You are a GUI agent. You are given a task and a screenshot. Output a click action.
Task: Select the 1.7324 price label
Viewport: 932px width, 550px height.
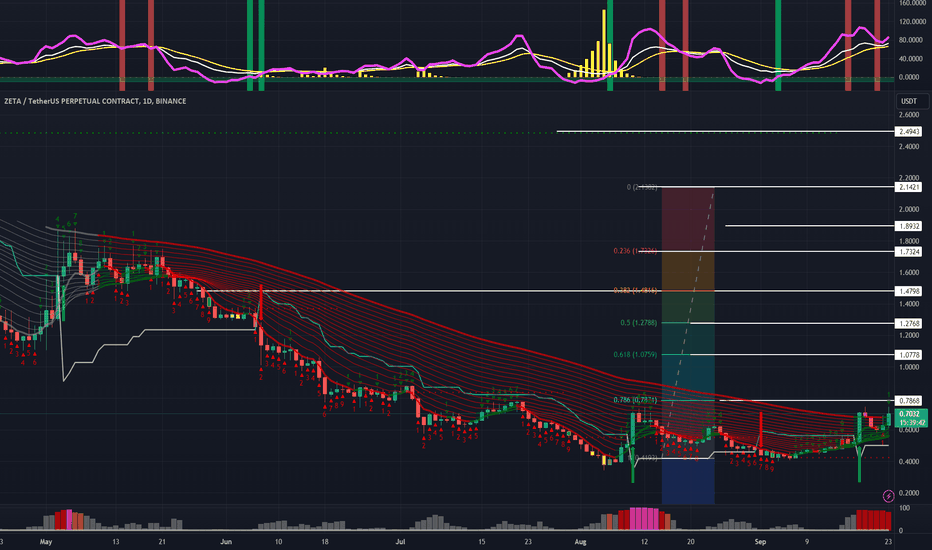click(909, 252)
